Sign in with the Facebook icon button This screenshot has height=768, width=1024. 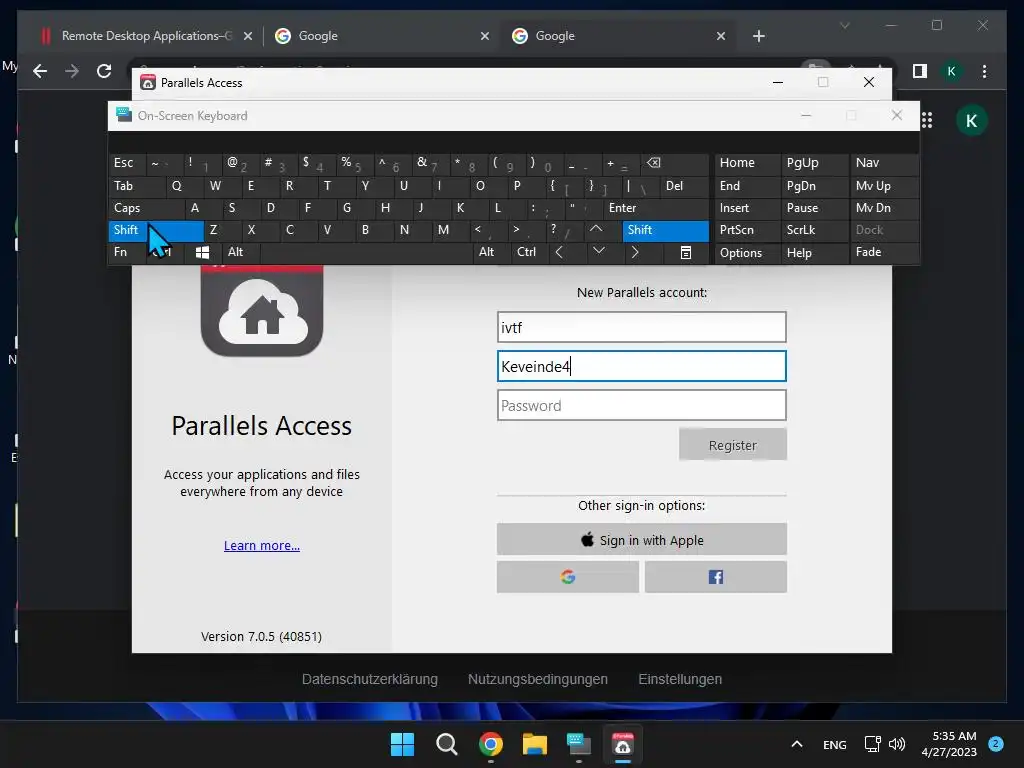coord(716,577)
